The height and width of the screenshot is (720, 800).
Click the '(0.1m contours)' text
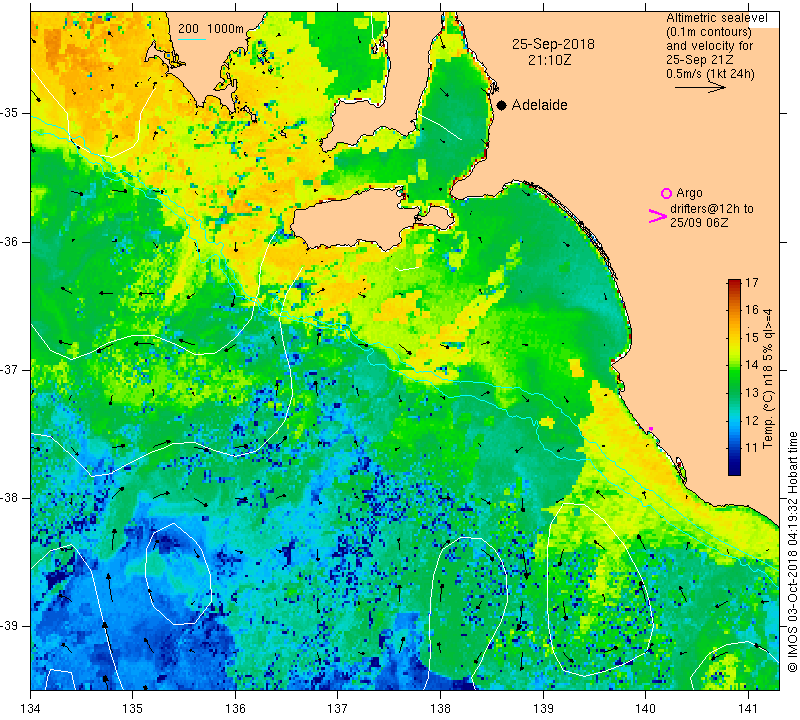[709, 32]
